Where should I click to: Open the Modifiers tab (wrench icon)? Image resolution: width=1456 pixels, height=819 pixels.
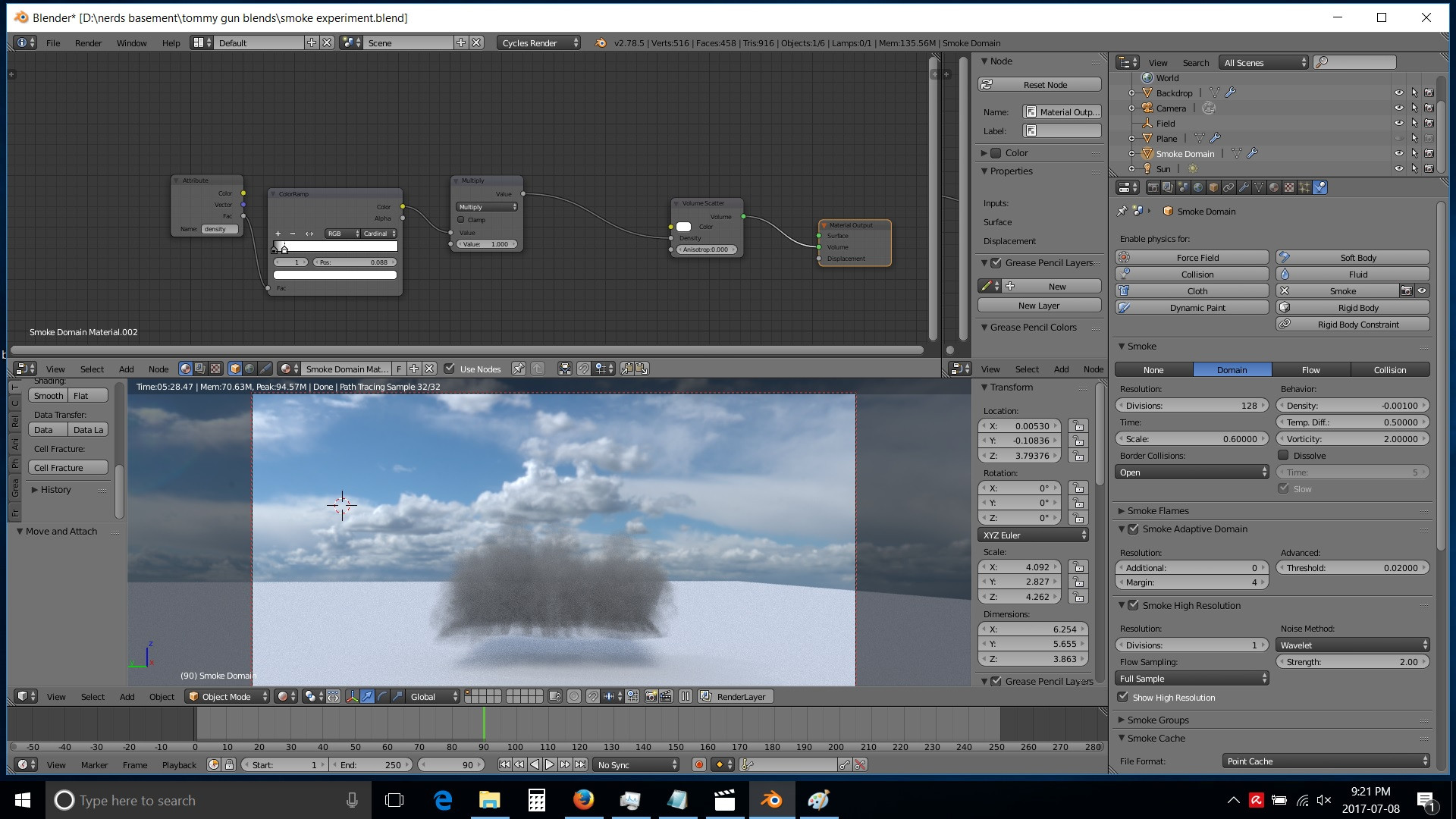point(1244,187)
